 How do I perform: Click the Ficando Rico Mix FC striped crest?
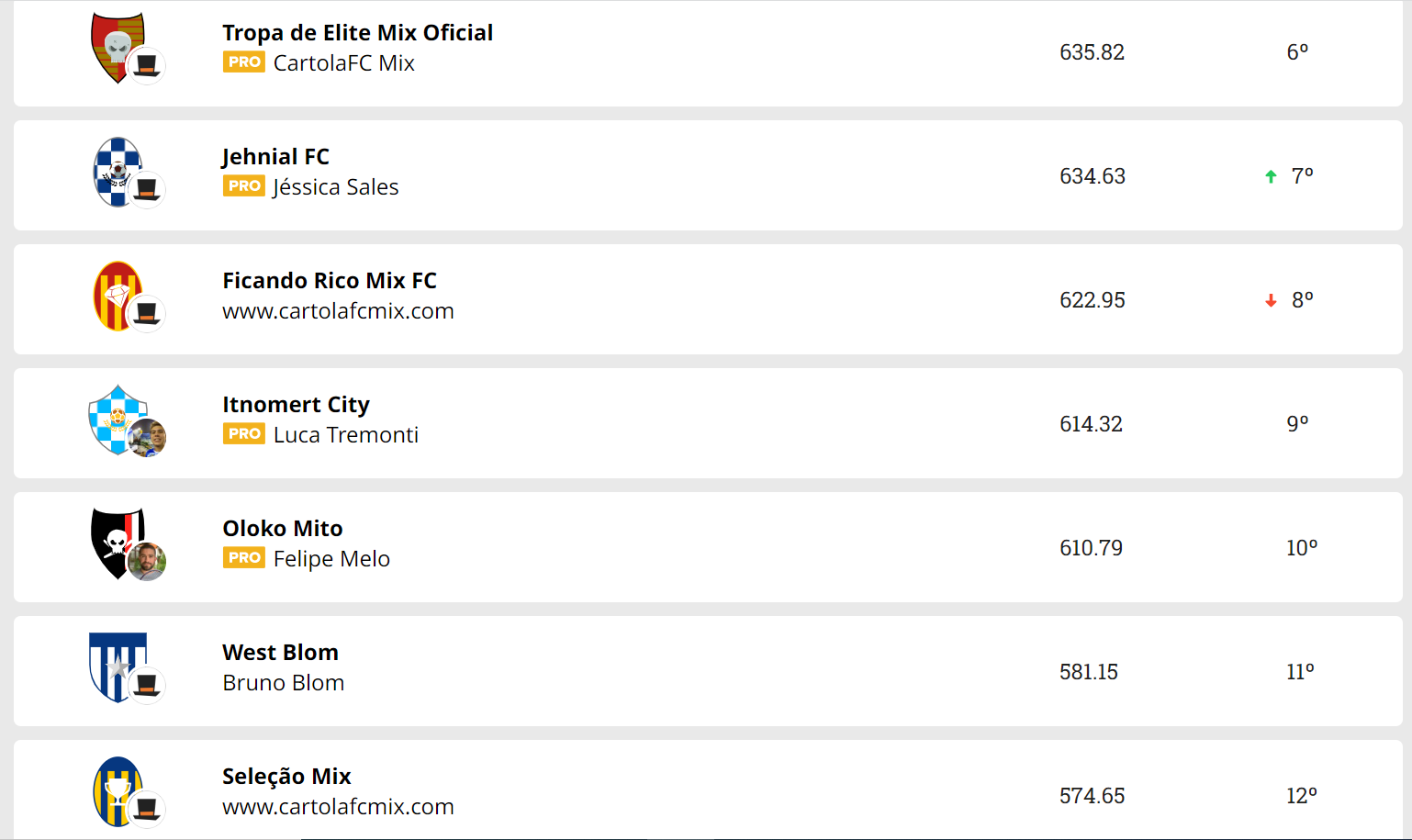point(118,296)
